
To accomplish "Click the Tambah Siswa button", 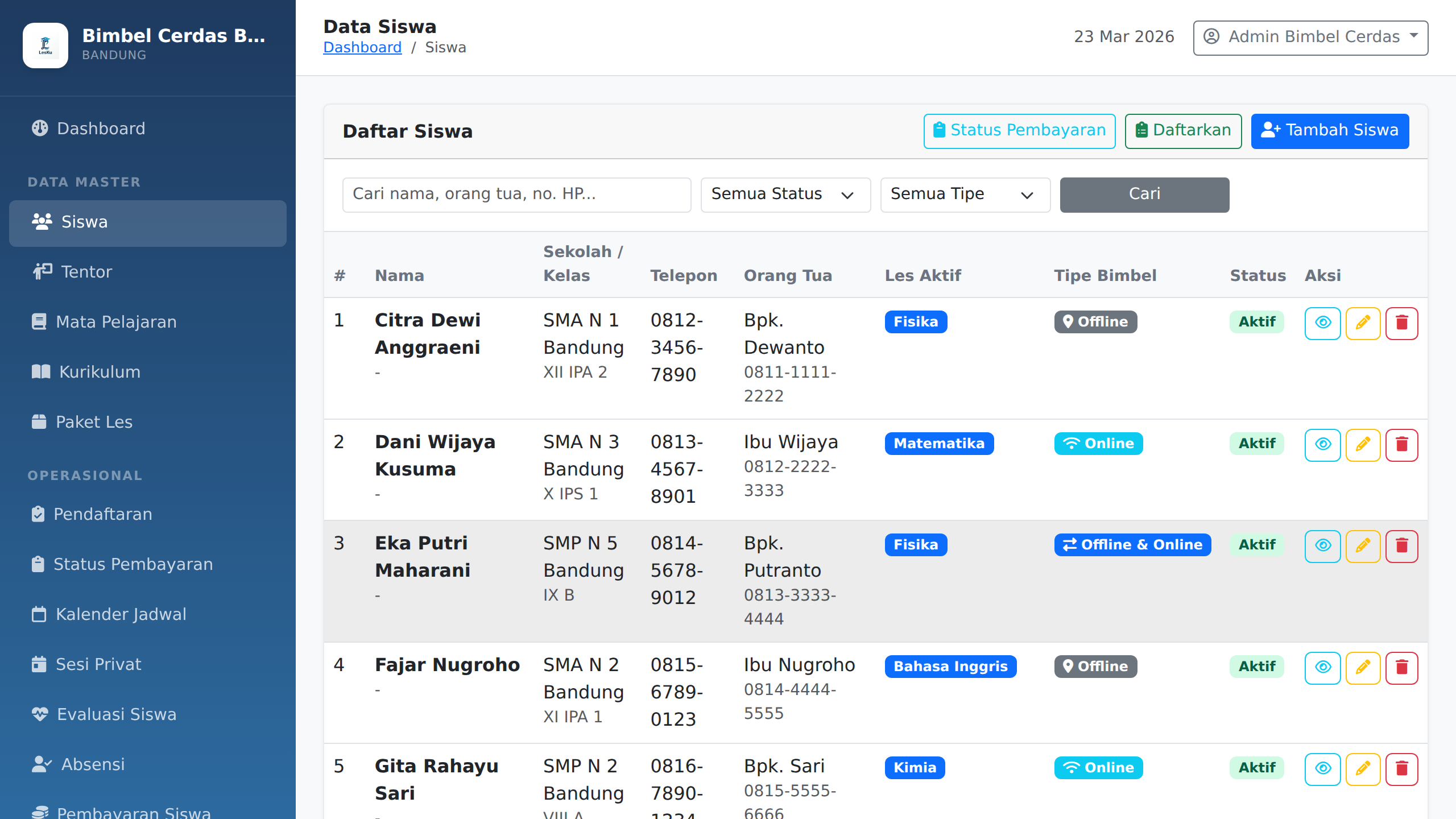I will [x=1330, y=131].
